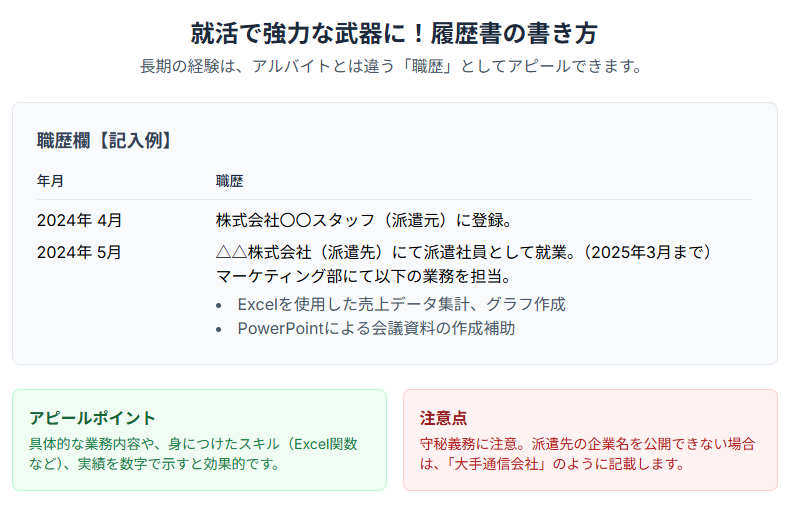Click the 年月 column header
The width and height of the screenshot is (792, 512).
(x=50, y=181)
